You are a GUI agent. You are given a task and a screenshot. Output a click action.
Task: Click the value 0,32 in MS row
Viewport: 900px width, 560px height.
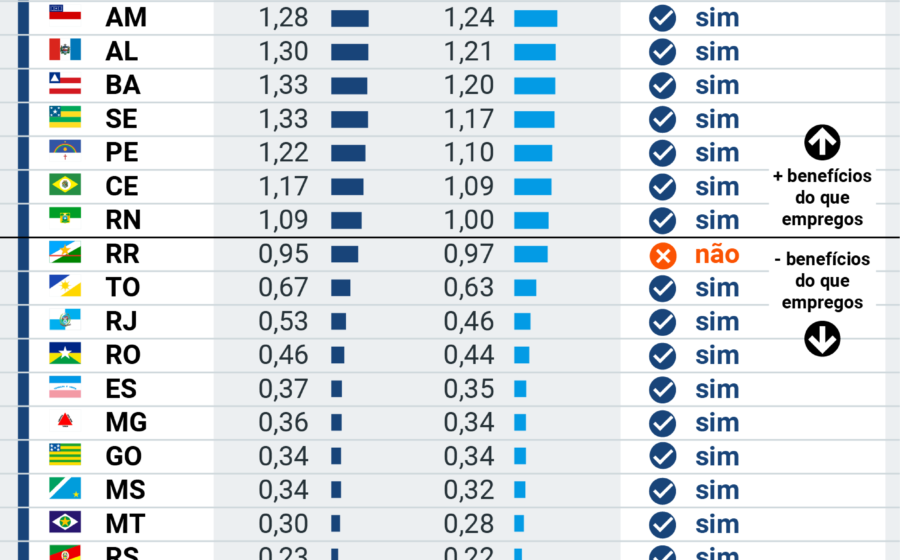(468, 490)
